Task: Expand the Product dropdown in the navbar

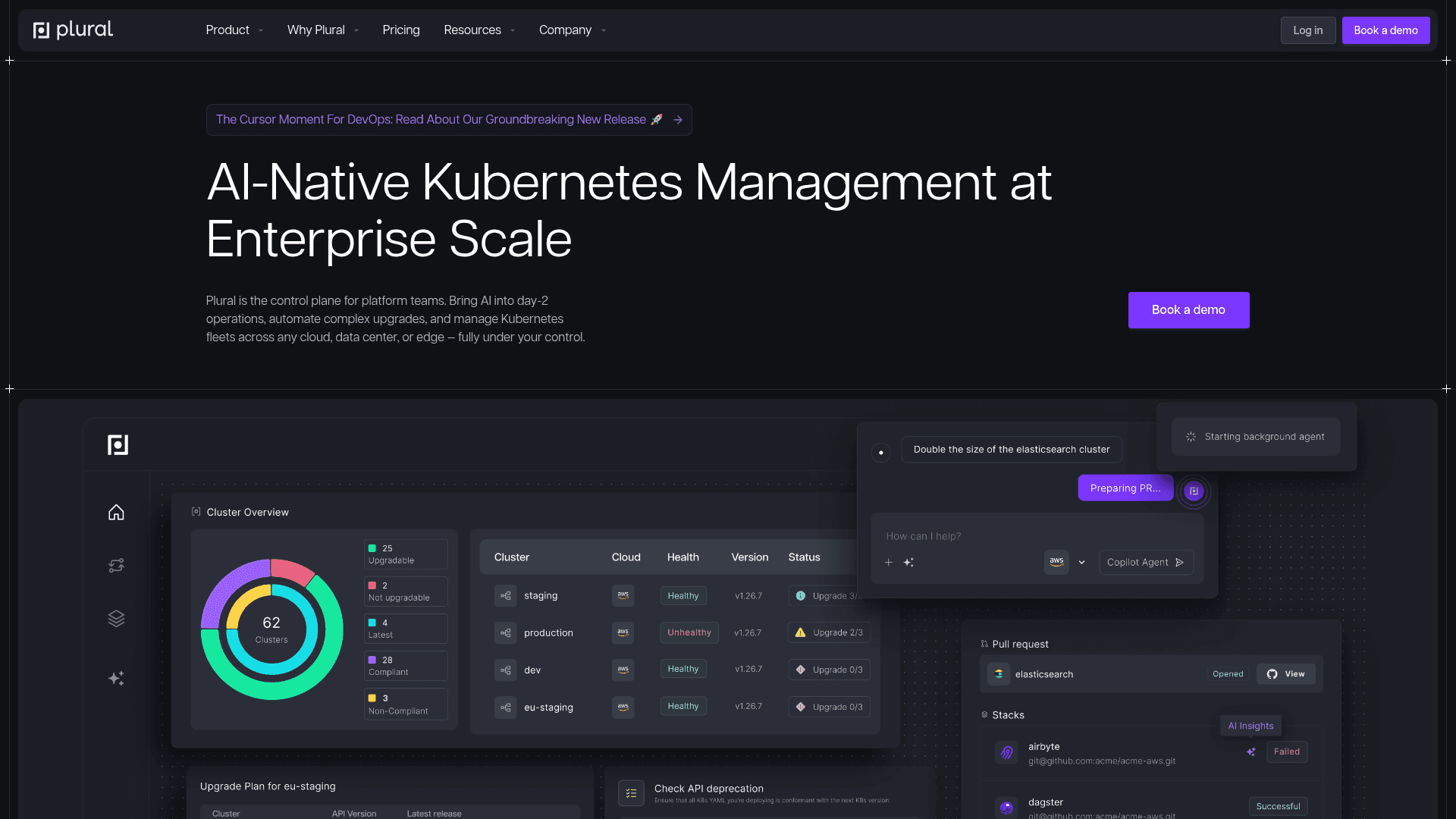Action: [x=234, y=30]
